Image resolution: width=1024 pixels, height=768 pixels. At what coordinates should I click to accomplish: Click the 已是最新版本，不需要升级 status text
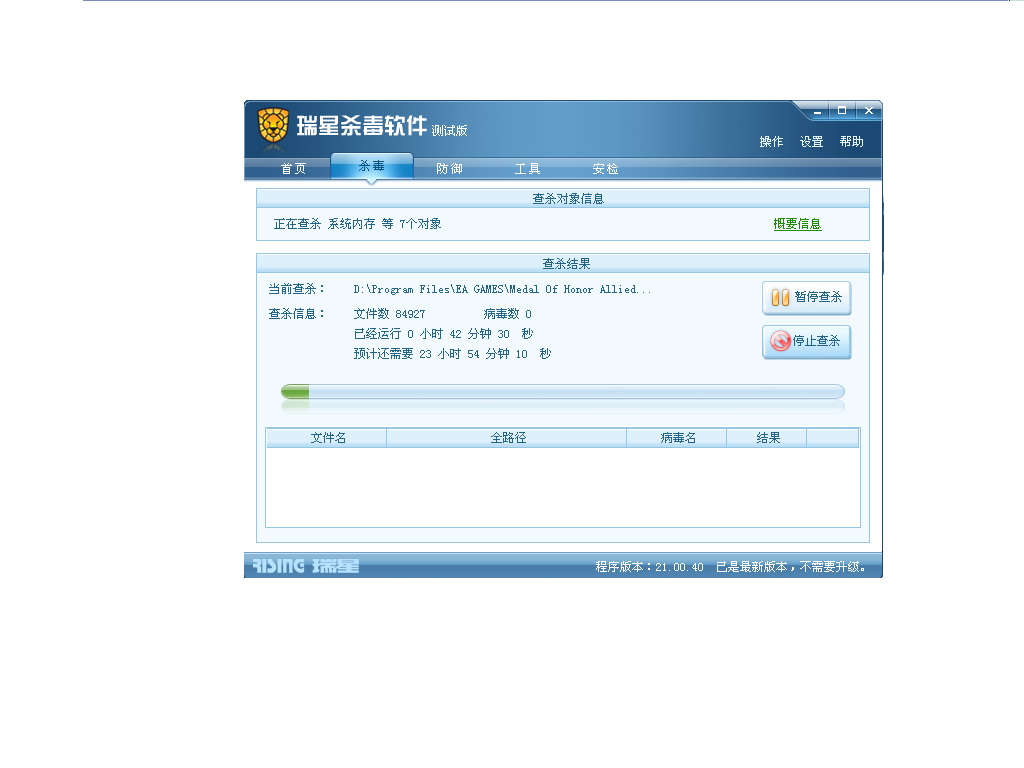coord(791,567)
